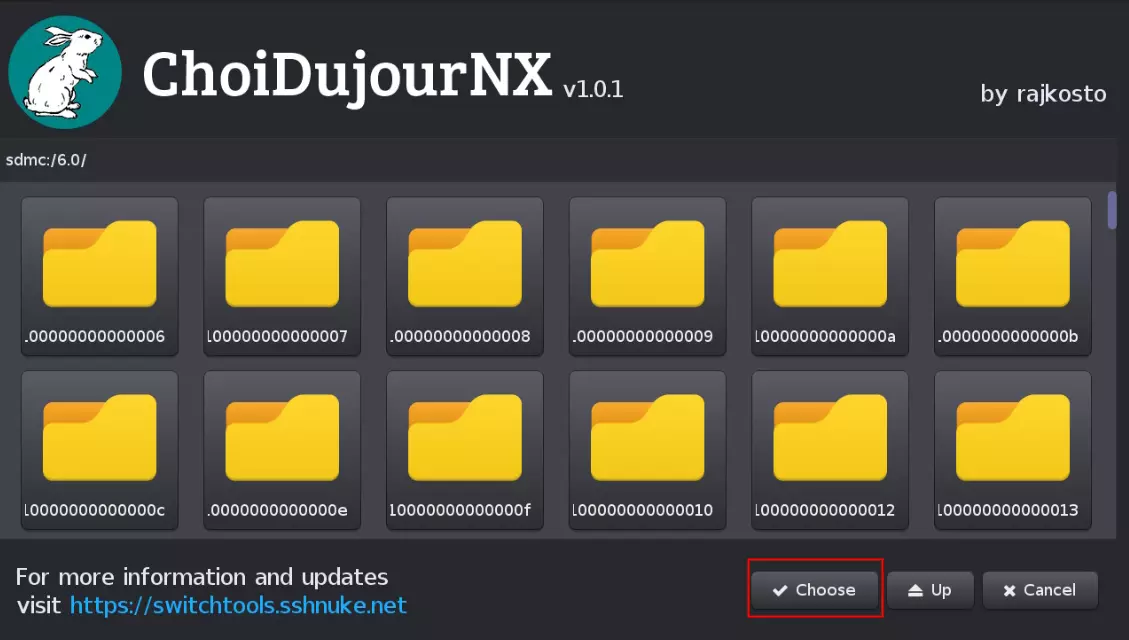Image resolution: width=1129 pixels, height=640 pixels.
Task: Click the ChoiDujourNX rabbit logo
Action: (65, 72)
